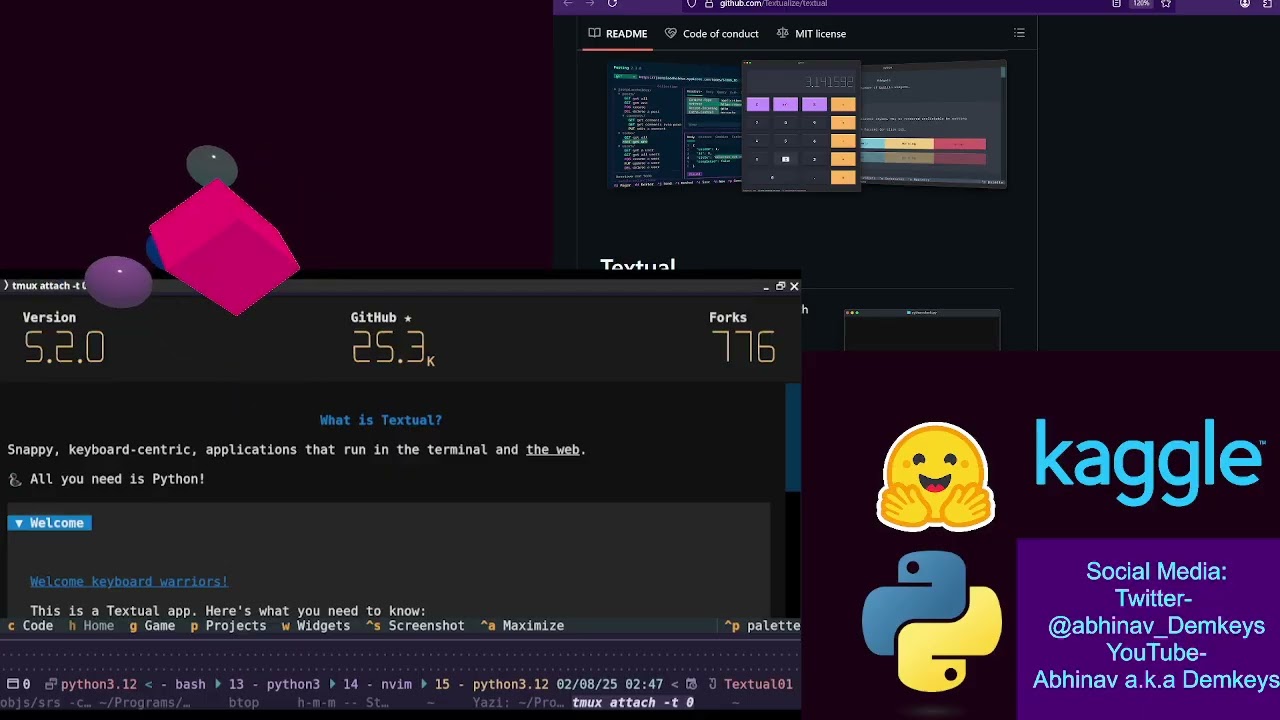The height and width of the screenshot is (720, 1280).
Task: Switch to the MIT license tab
Action: 811,33
